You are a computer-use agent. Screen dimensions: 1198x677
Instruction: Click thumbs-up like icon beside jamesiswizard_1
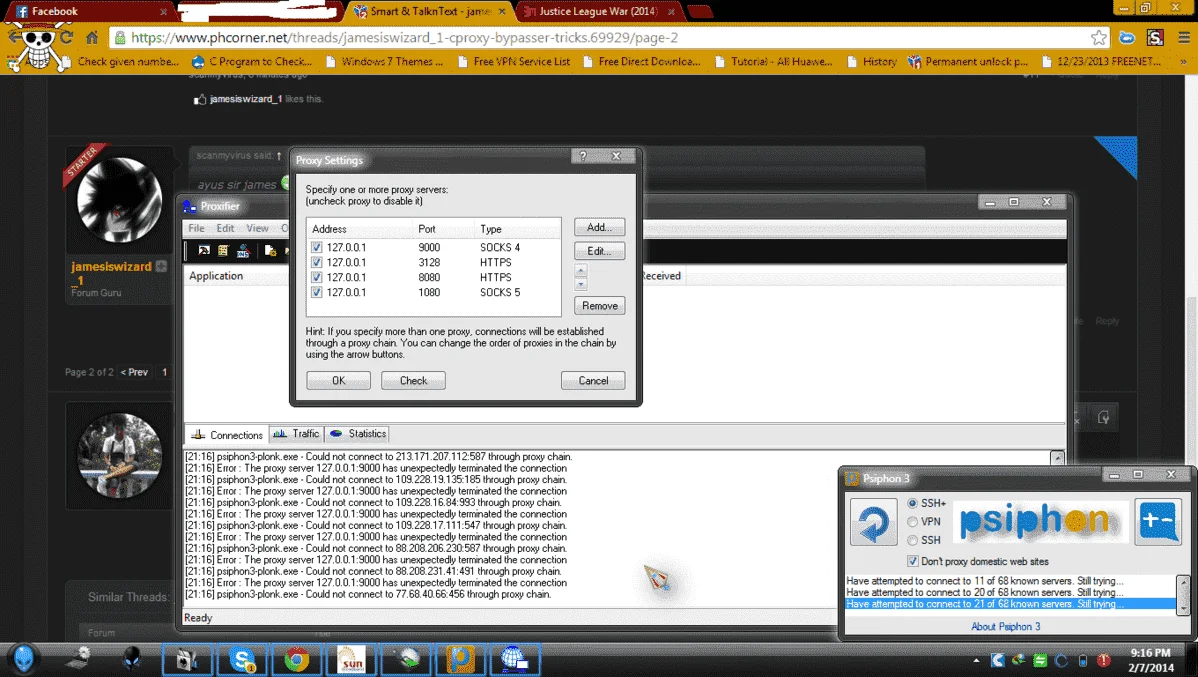coord(199,99)
